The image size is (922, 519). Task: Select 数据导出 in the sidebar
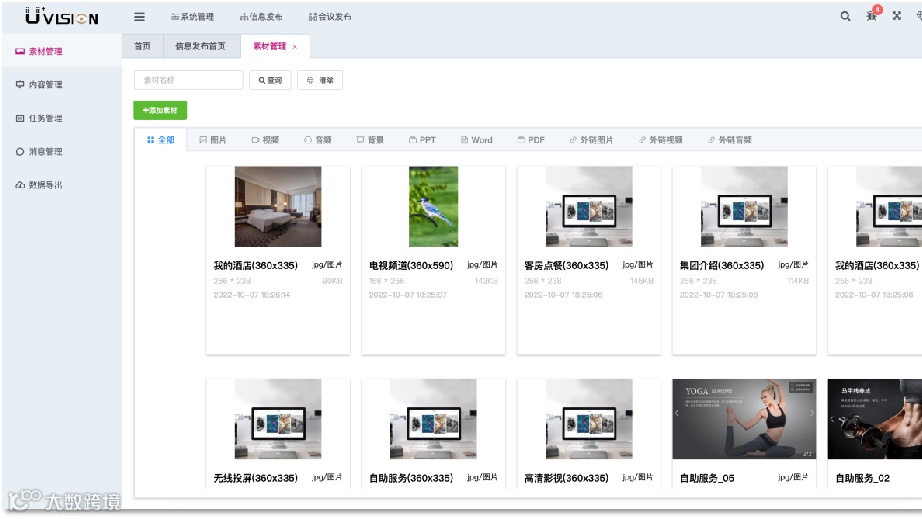tap(61, 185)
